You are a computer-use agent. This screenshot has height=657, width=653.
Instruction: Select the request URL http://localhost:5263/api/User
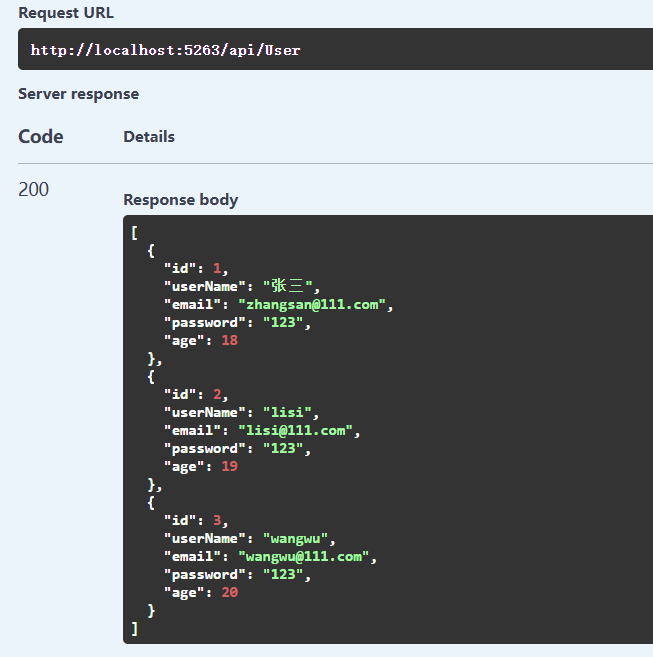coord(165,50)
